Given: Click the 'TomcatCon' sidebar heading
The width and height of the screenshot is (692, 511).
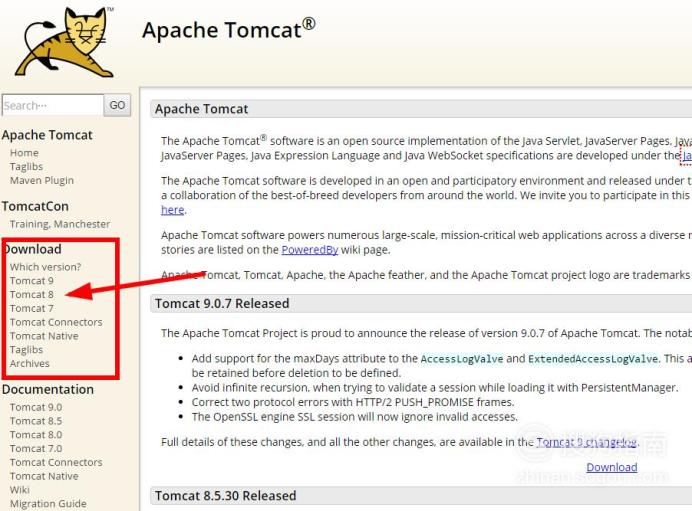Looking at the screenshot, I should 35,207.
